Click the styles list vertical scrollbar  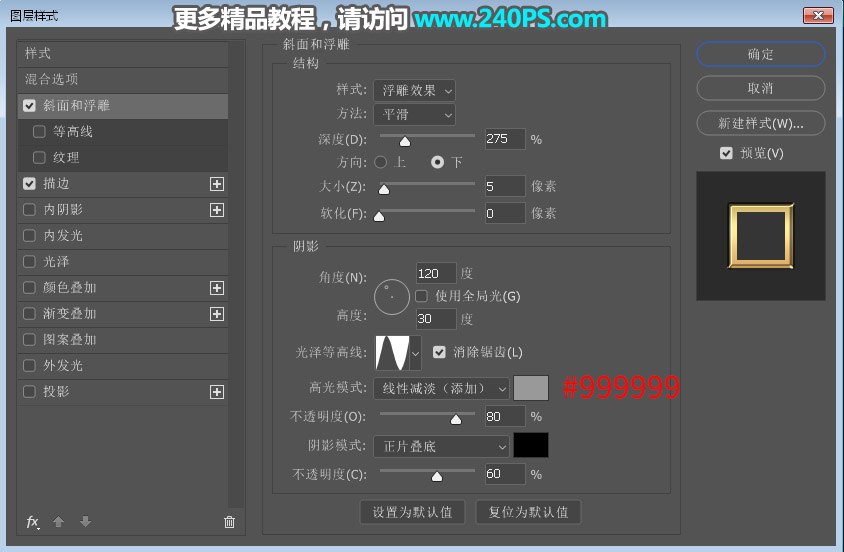point(236,274)
